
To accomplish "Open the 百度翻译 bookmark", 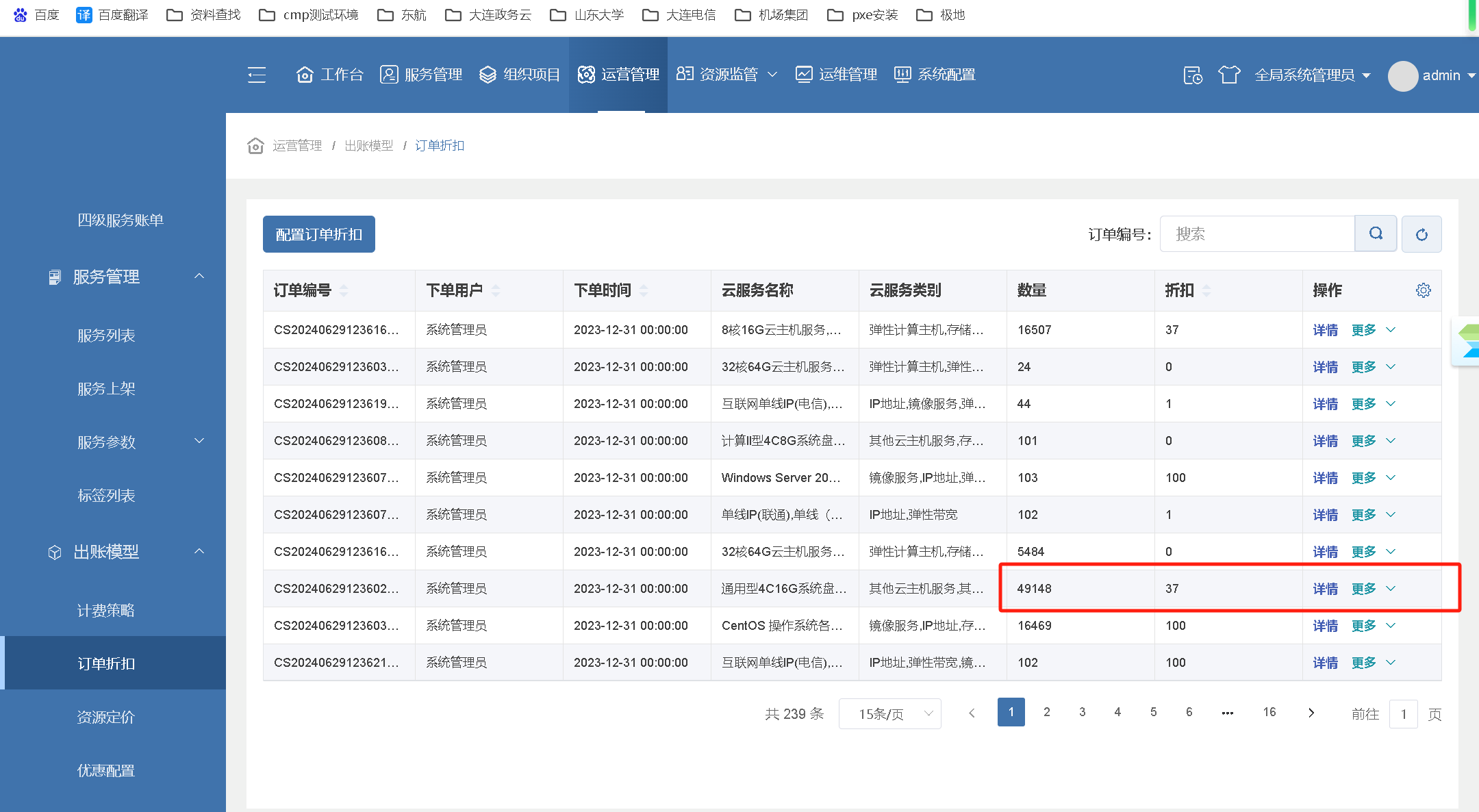I will click(112, 14).
